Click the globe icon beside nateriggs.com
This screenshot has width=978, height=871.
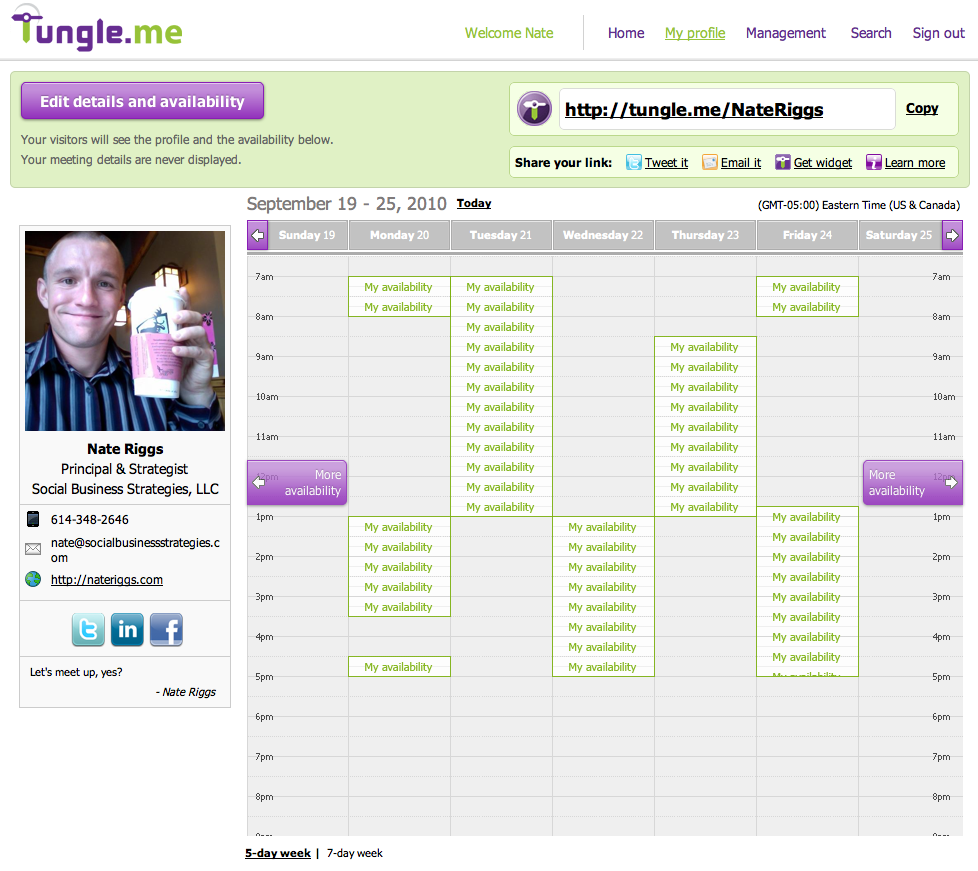coord(33,579)
